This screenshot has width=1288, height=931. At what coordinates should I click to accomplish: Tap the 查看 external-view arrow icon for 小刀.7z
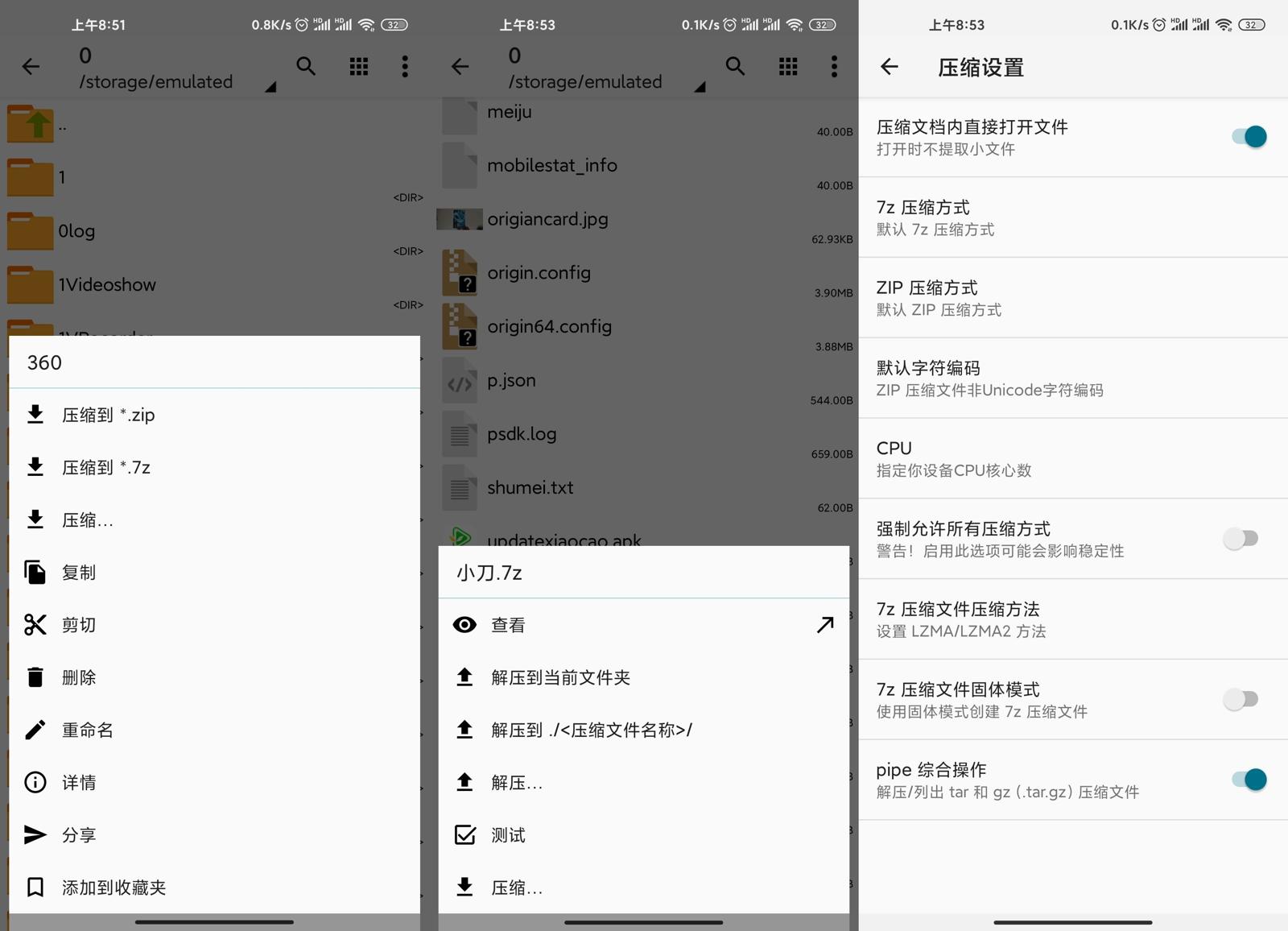[824, 624]
